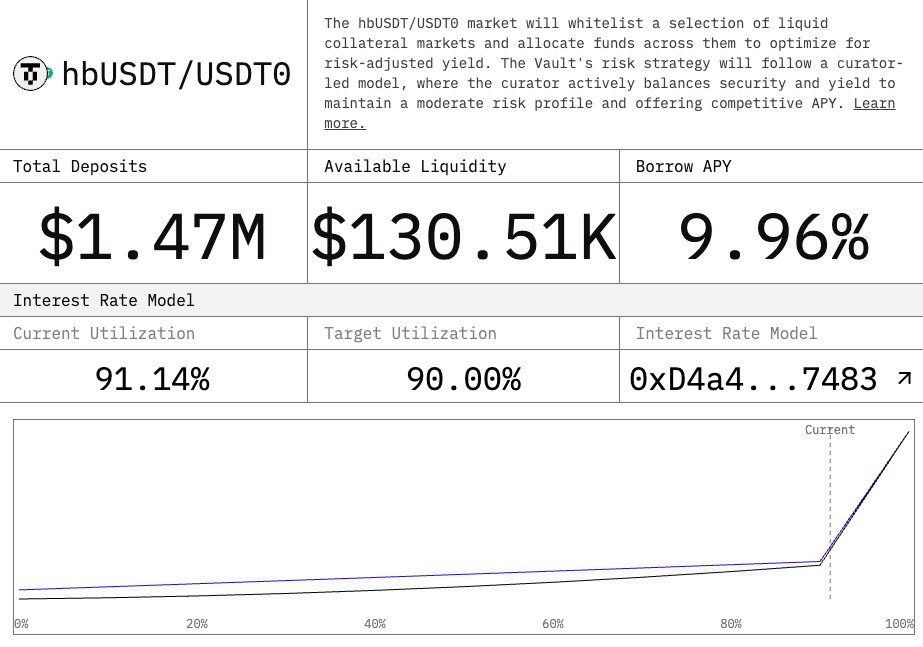The image size is (923, 647).
Task: Click the hbUSDT/USDT0 market title
Action: click(176, 74)
